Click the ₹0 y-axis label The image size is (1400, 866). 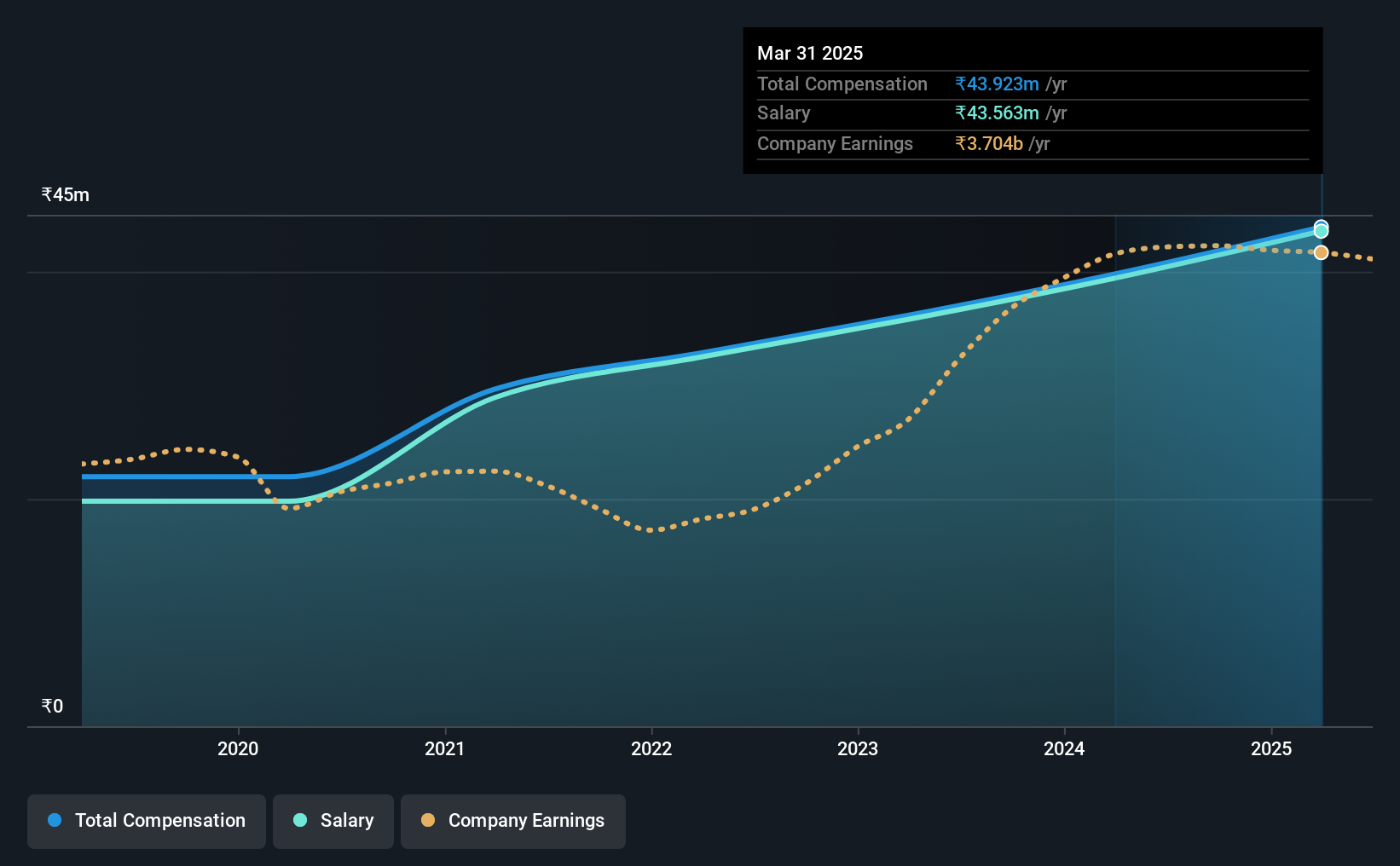click(x=53, y=706)
